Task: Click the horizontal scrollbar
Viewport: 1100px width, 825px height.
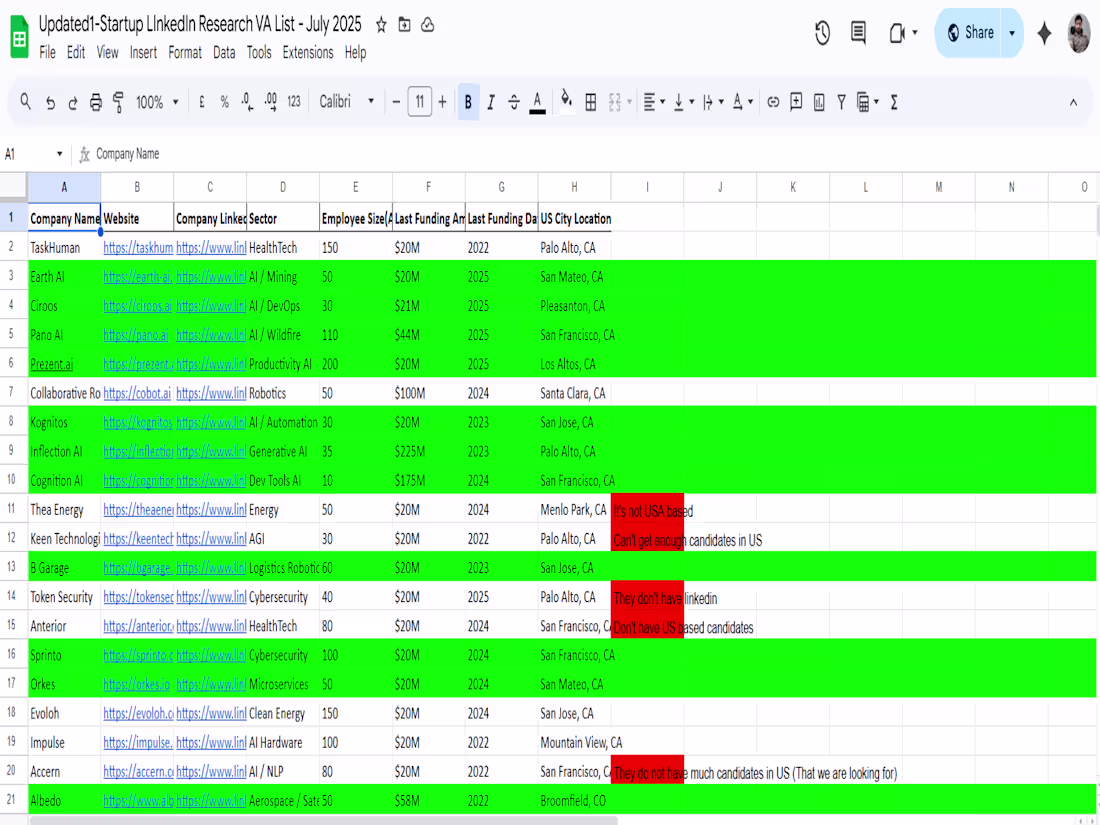Action: [324, 820]
